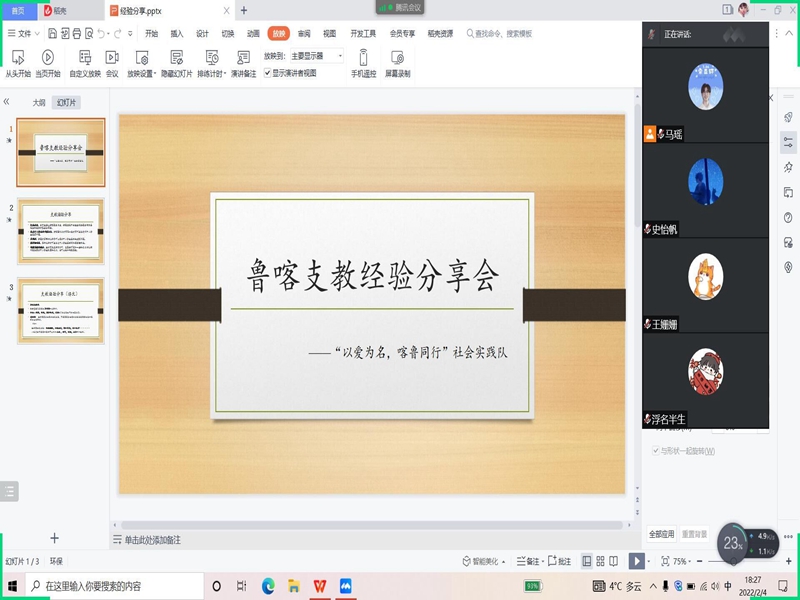Image resolution: width=800 pixels, height=600 pixels.
Task: Open Microsoft Edge from the taskbar
Action: coord(268,585)
